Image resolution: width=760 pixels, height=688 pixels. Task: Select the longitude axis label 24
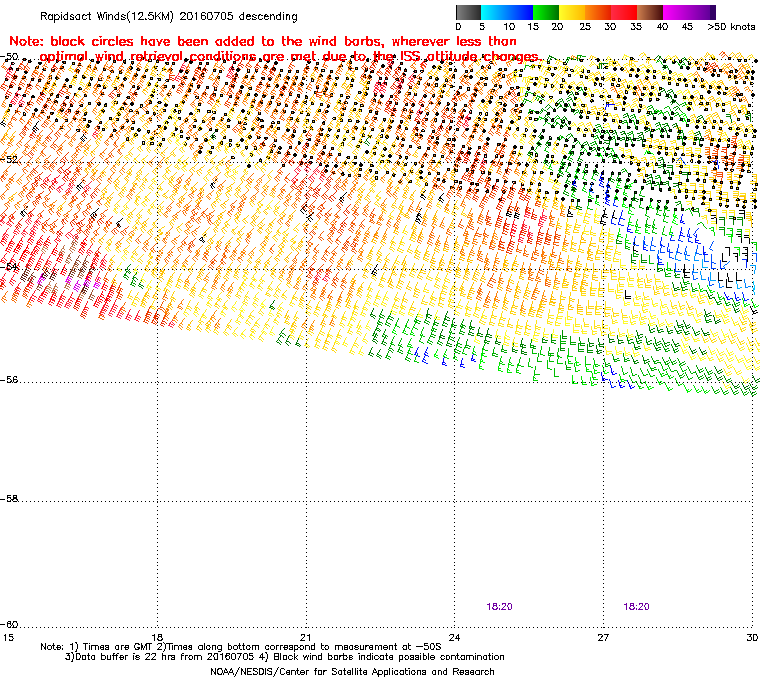pos(454,637)
